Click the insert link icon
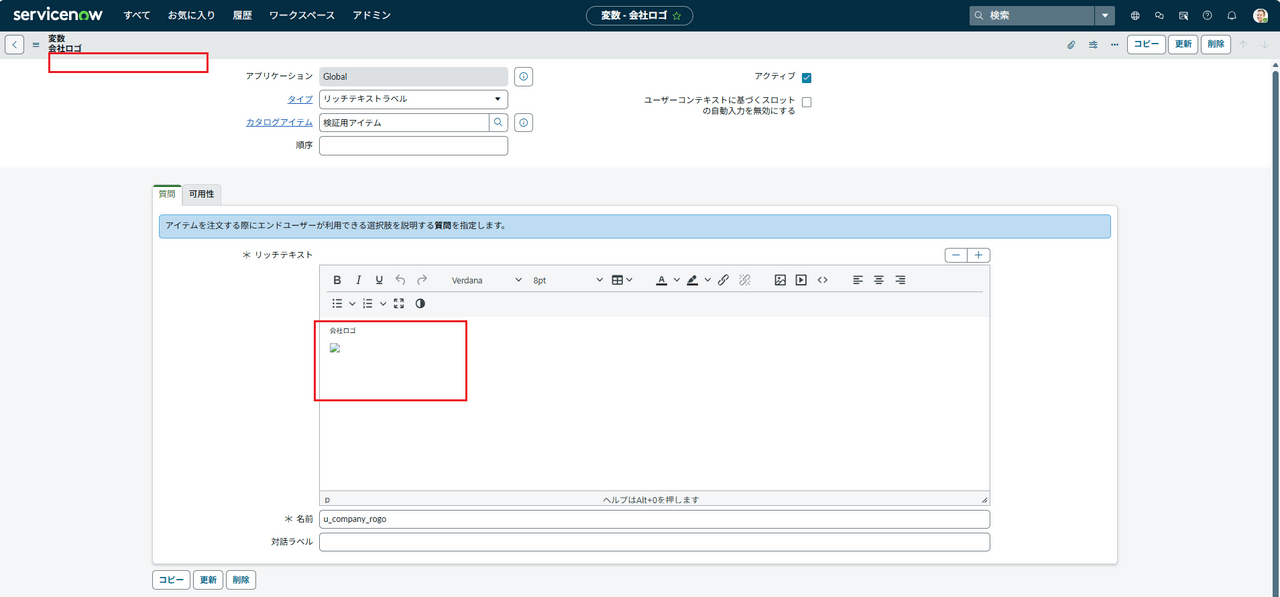The width and height of the screenshot is (1280, 597). point(723,280)
